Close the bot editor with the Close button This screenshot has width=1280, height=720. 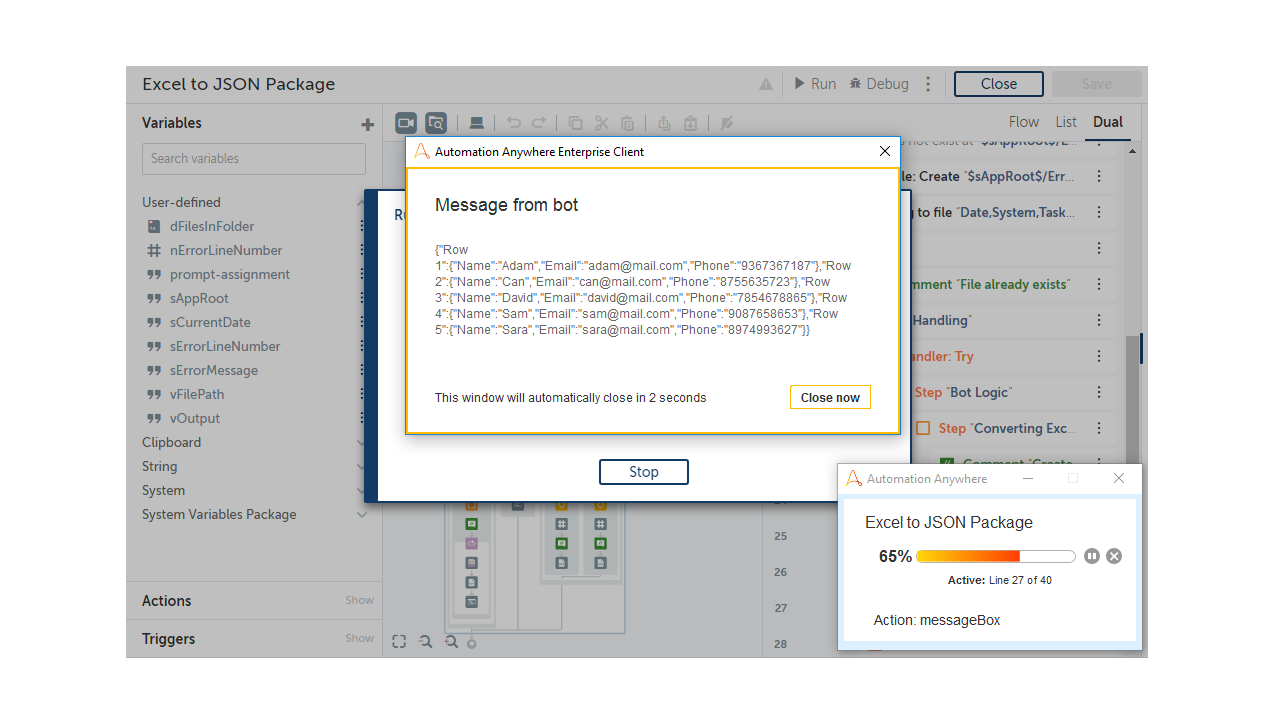pyautogui.click(x=999, y=84)
